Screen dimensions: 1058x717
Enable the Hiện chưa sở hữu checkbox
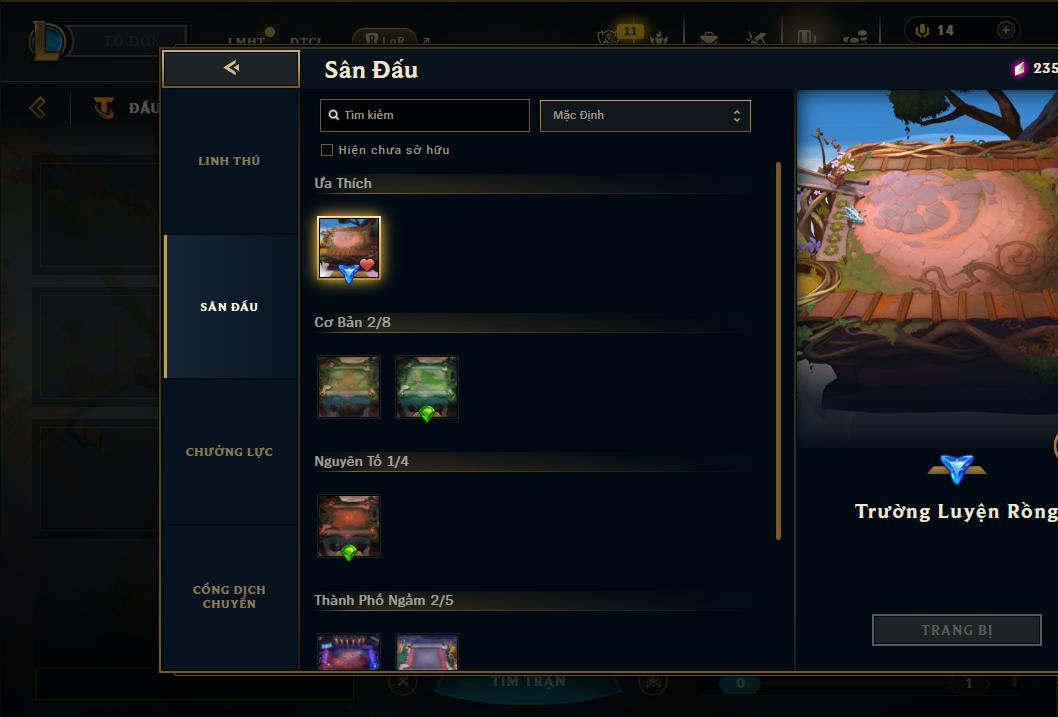click(327, 150)
